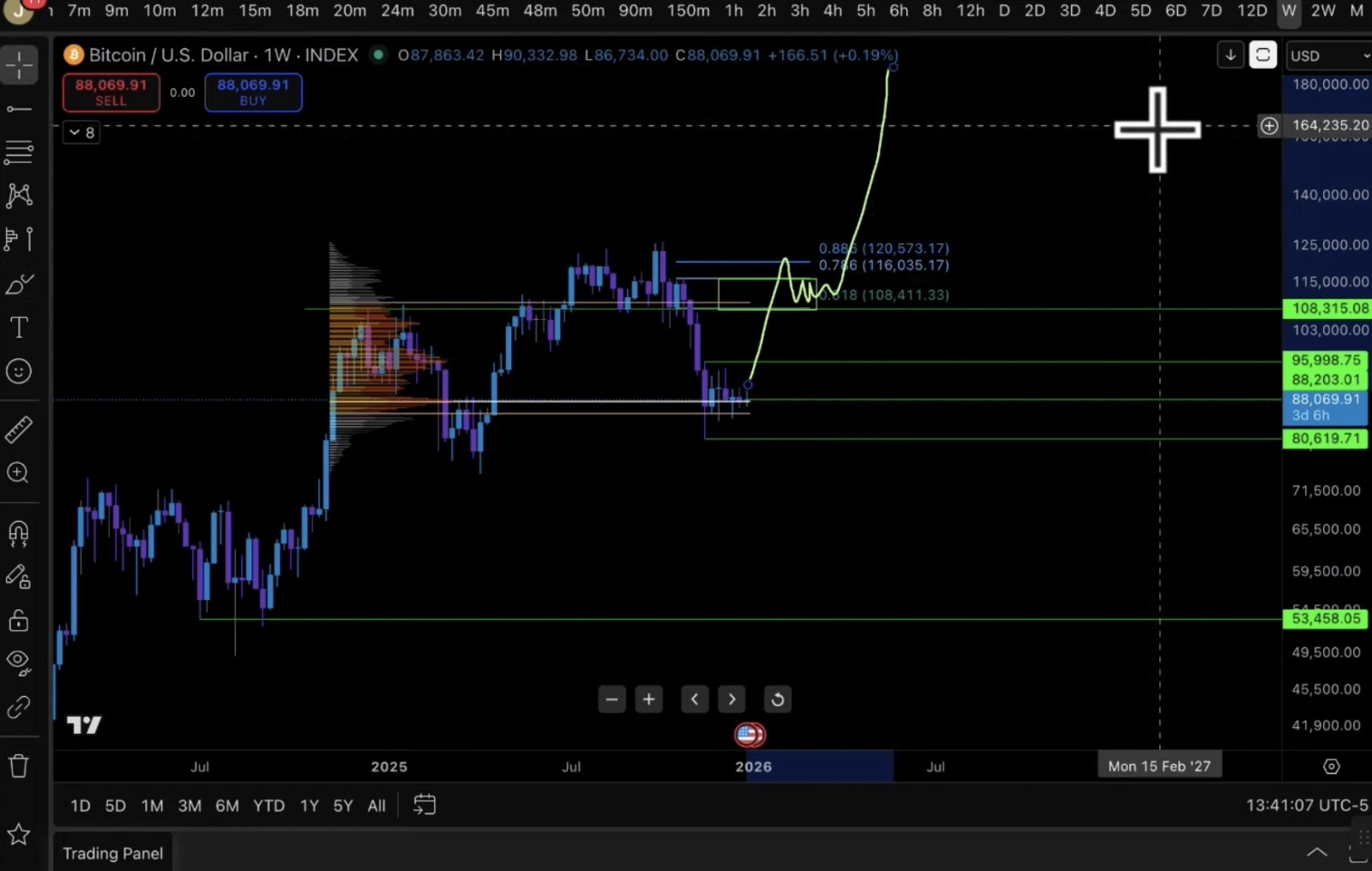
Task: Select the 6M date range
Action: click(x=227, y=806)
